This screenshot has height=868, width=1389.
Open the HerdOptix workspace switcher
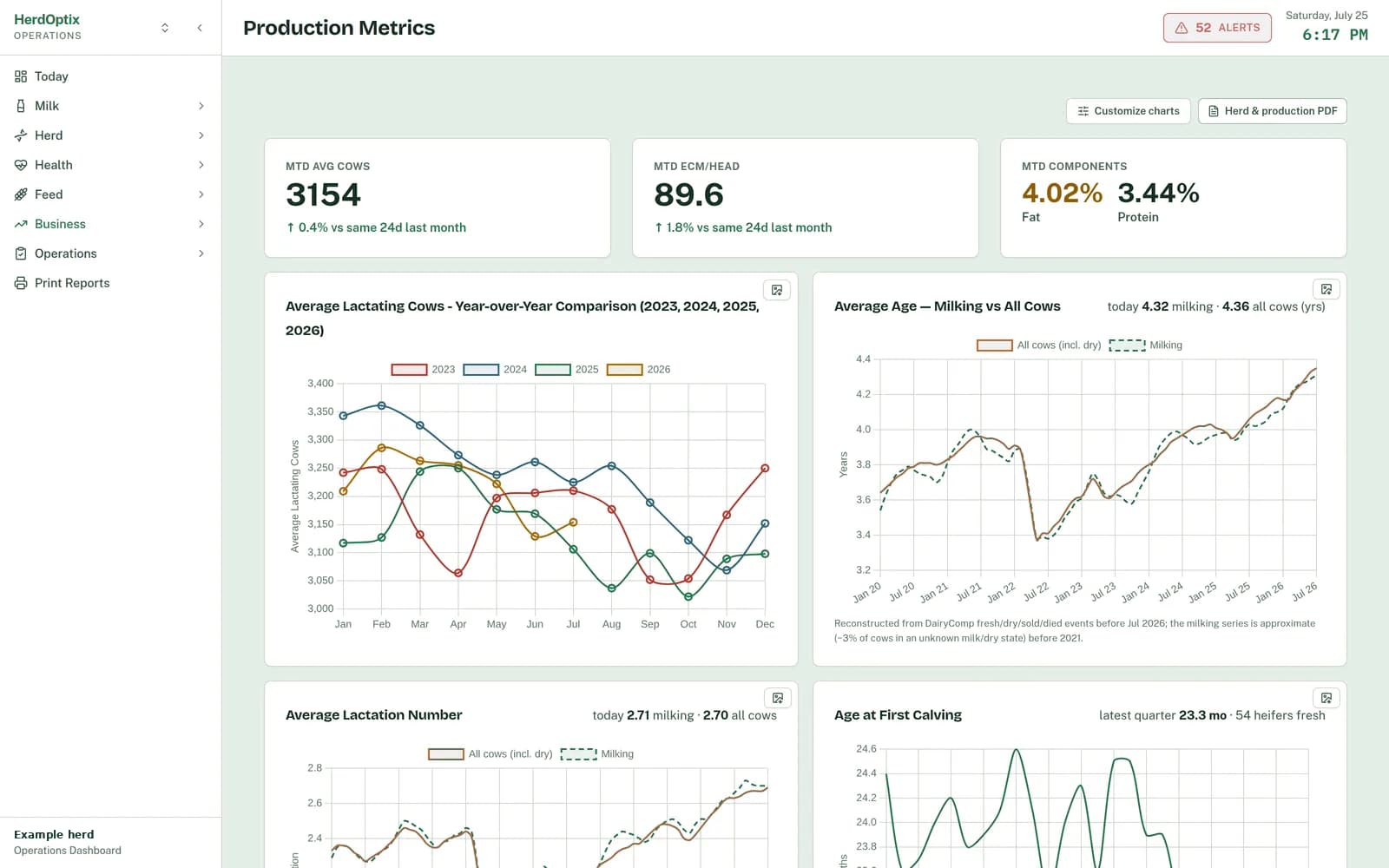(x=165, y=28)
